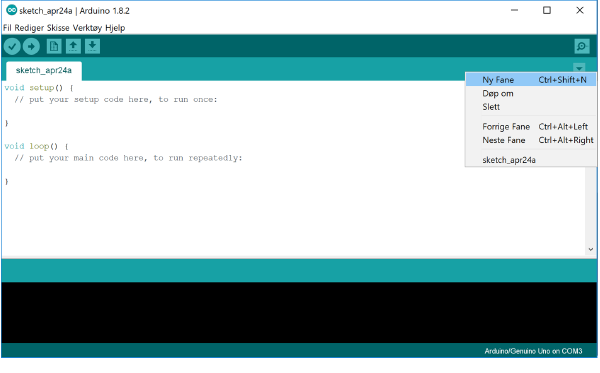Open the Fil menu
600x373 pixels.
(x=7, y=28)
